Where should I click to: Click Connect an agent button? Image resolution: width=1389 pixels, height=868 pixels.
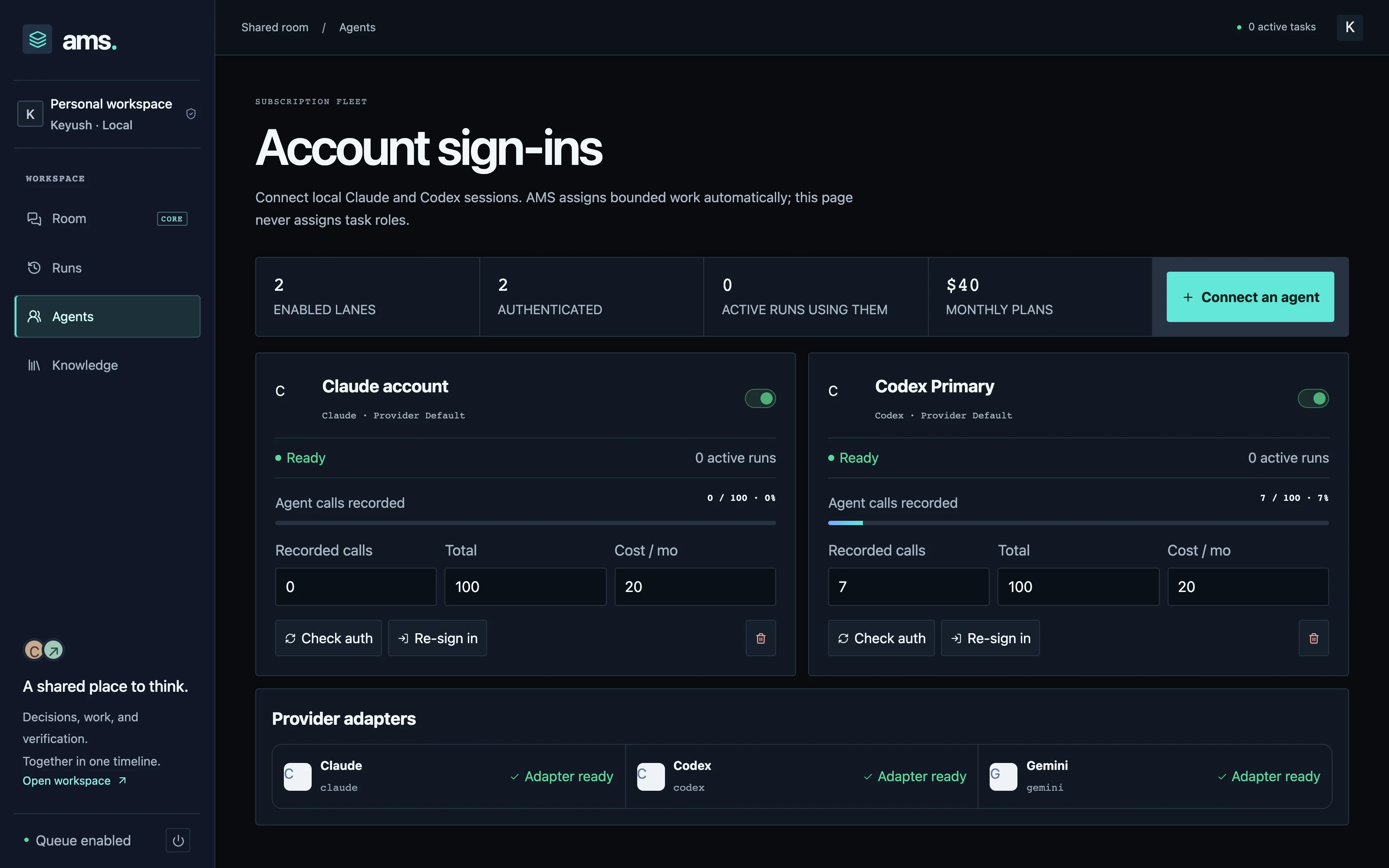pos(1250,297)
